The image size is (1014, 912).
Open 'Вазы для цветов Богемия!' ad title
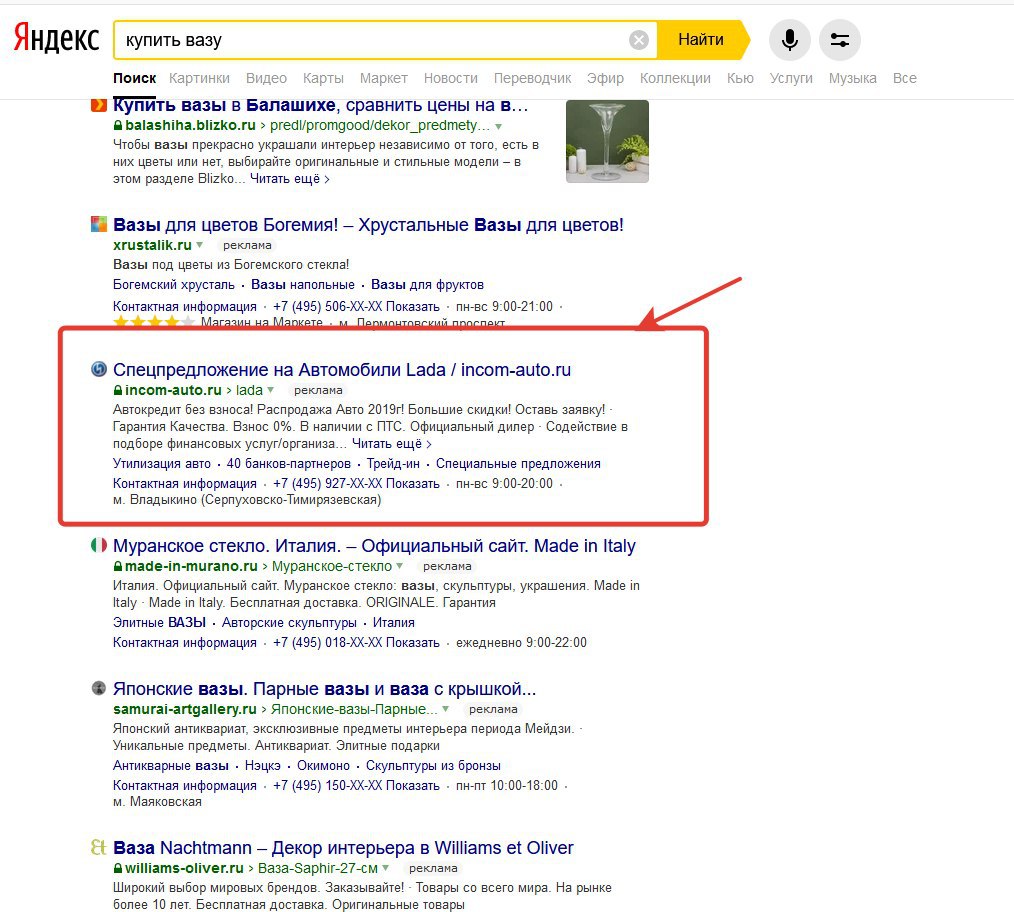click(369, 225)
